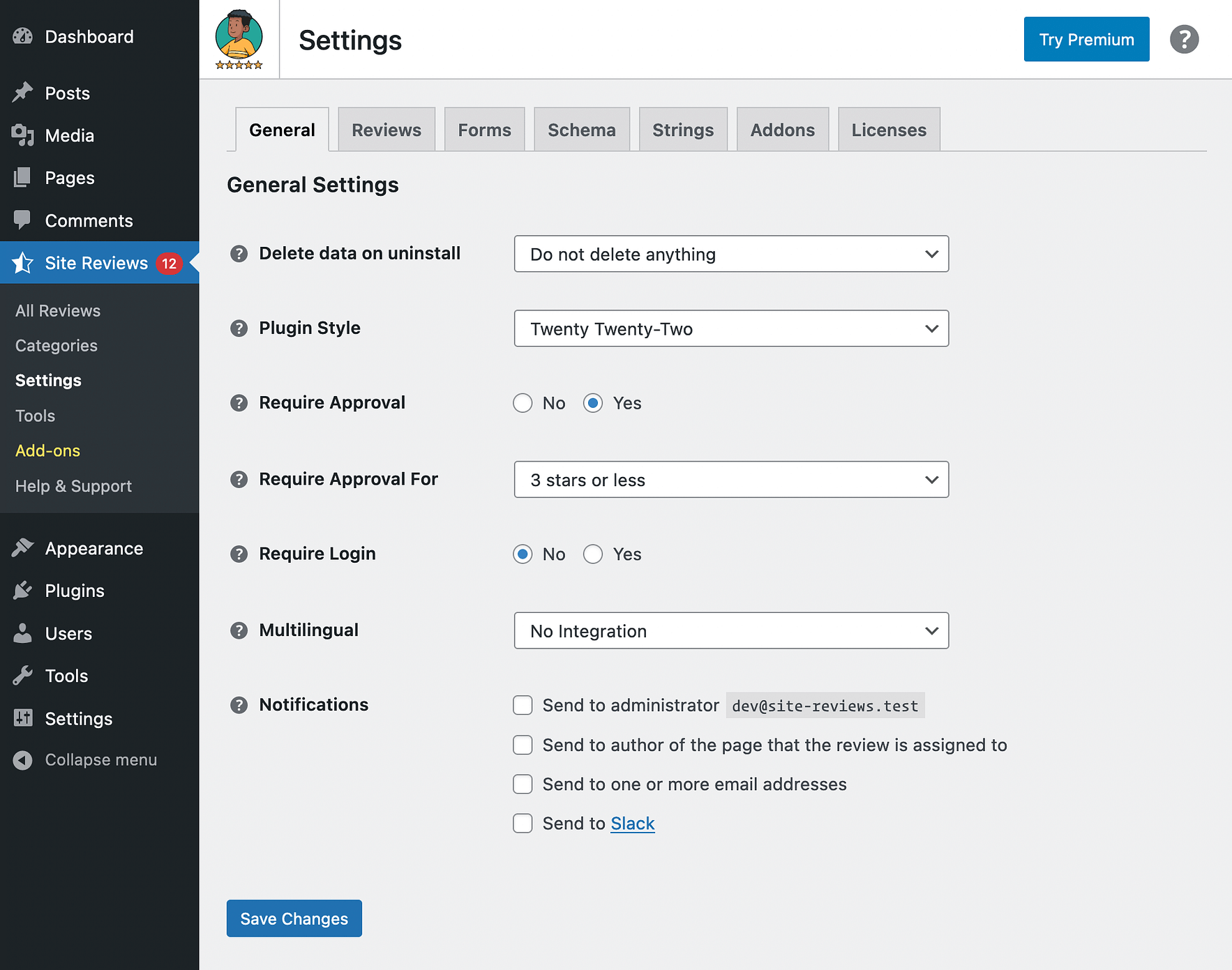
Task: Open the Delete data on uninstall dropdown
Action: coord(730,254)
